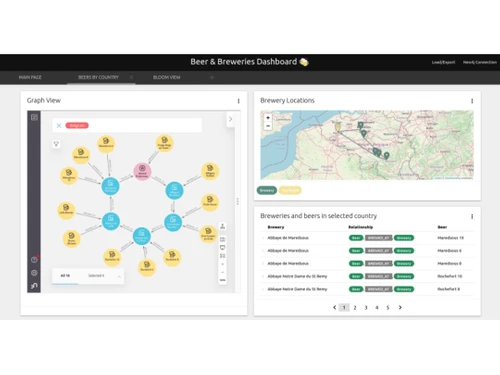The width and height of the screenshot is (500, 375).
Task: Jump to table page 3
Action: point(366,307)
